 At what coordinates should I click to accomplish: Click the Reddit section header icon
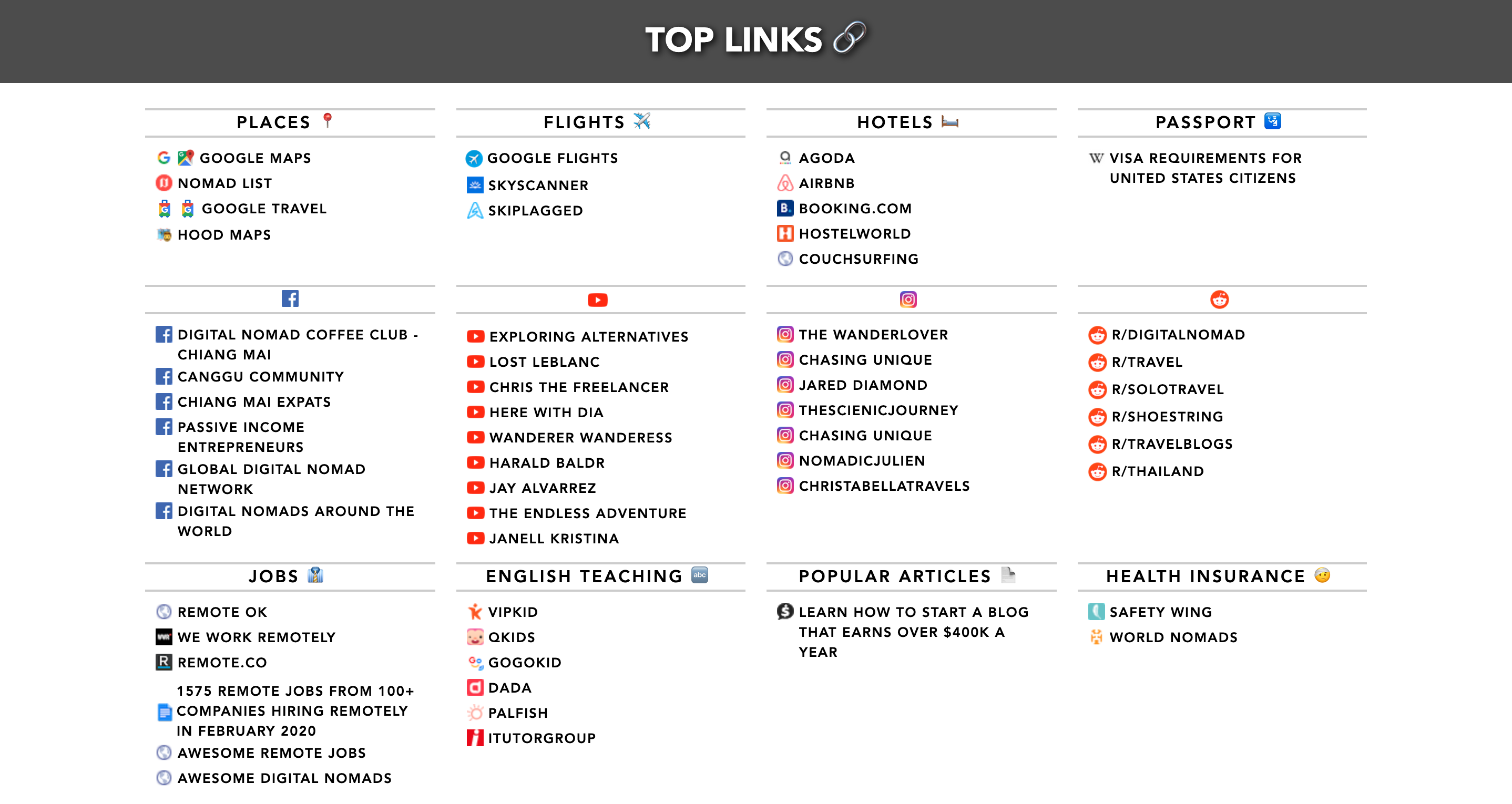tap(1219, 300)
